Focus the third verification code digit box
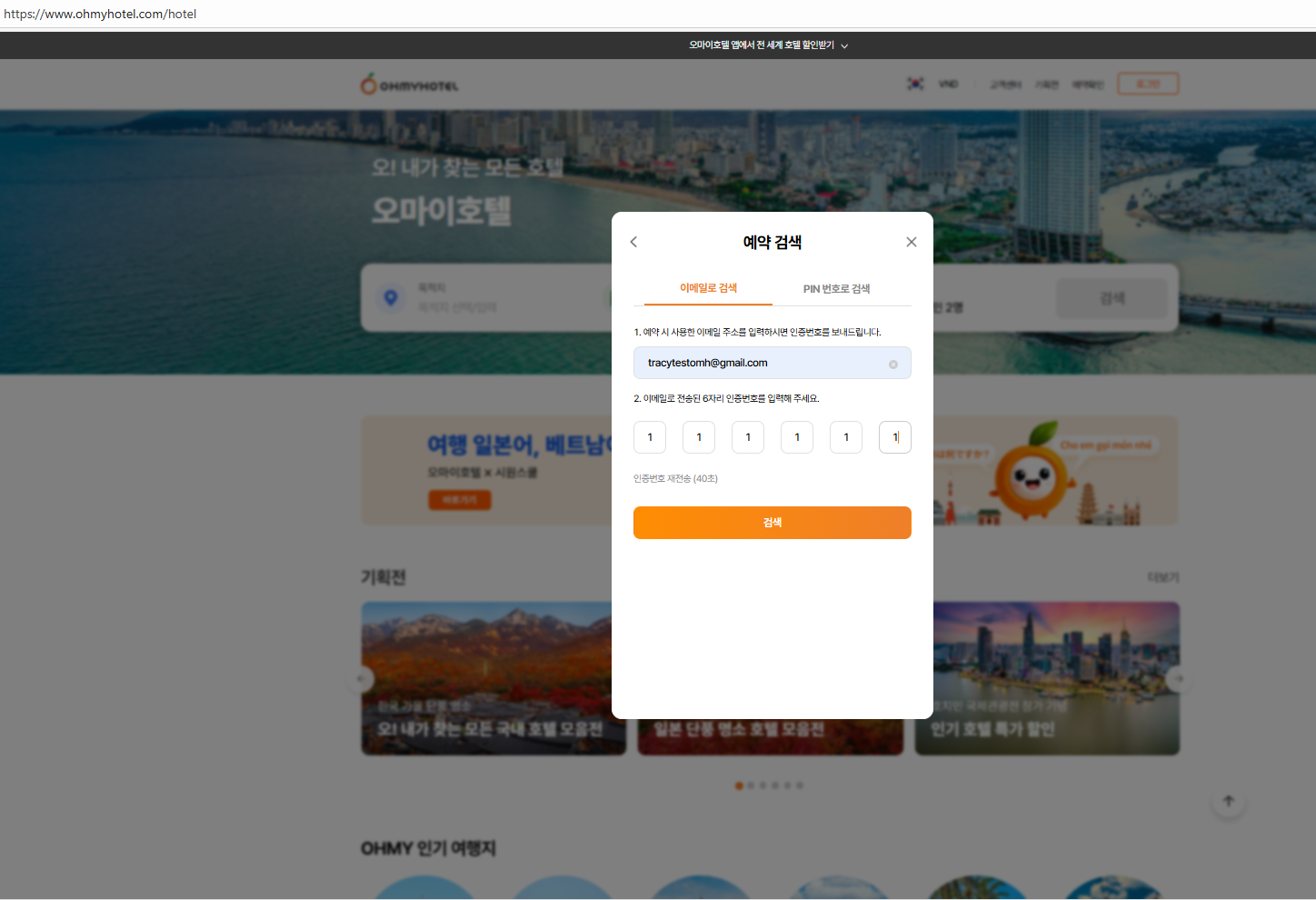This screenshot has height=900, width=1316. [x=748, y=437]
